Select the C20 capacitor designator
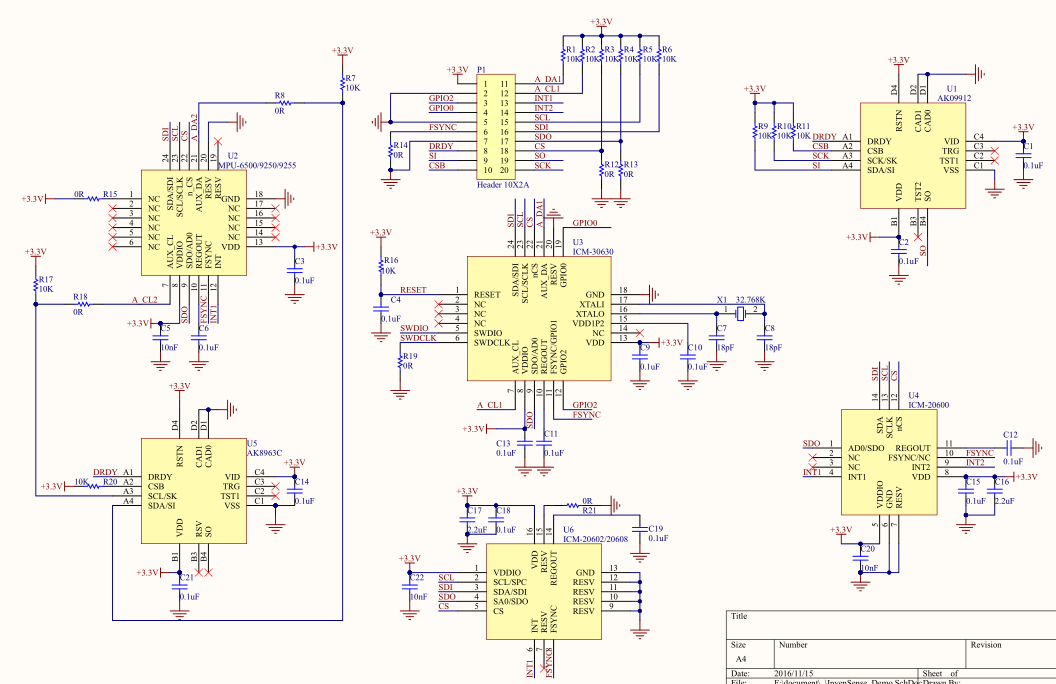 [x=867, y=549]
